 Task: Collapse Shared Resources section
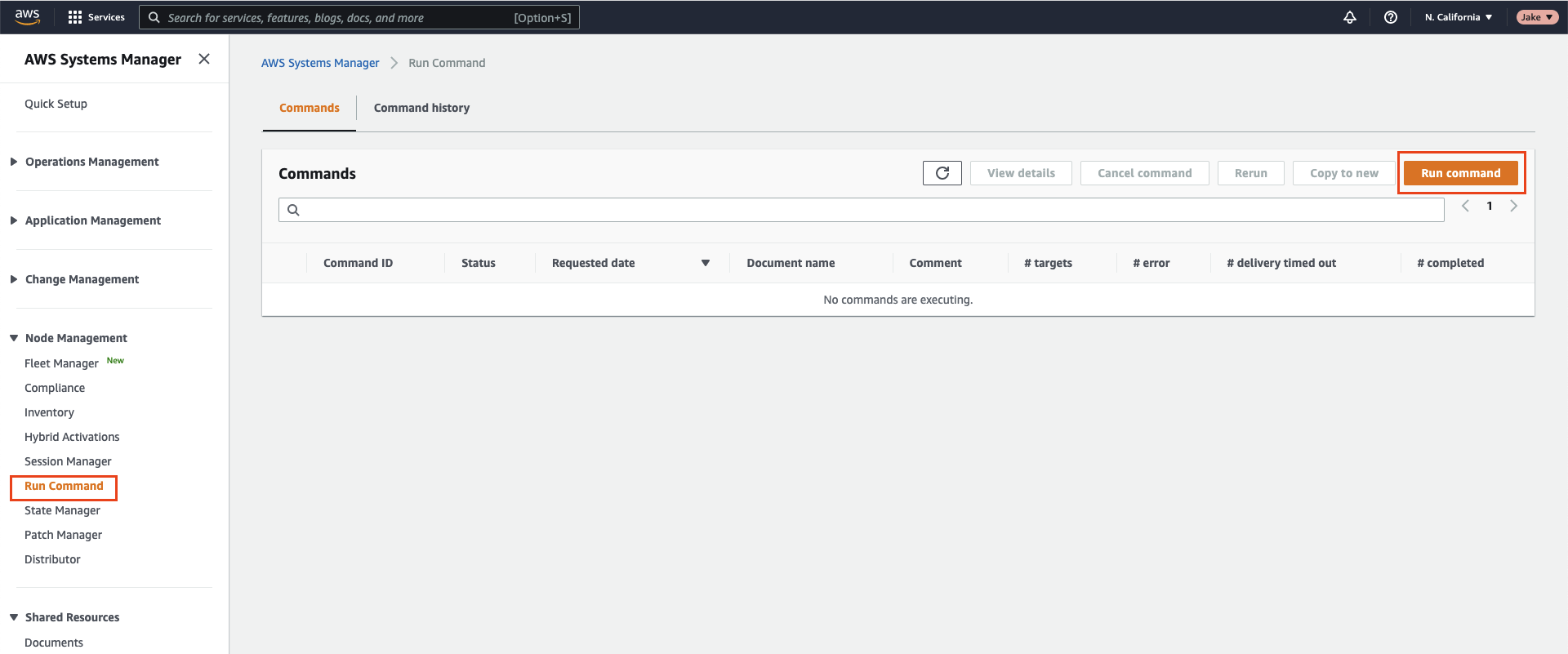coord(14,617)
